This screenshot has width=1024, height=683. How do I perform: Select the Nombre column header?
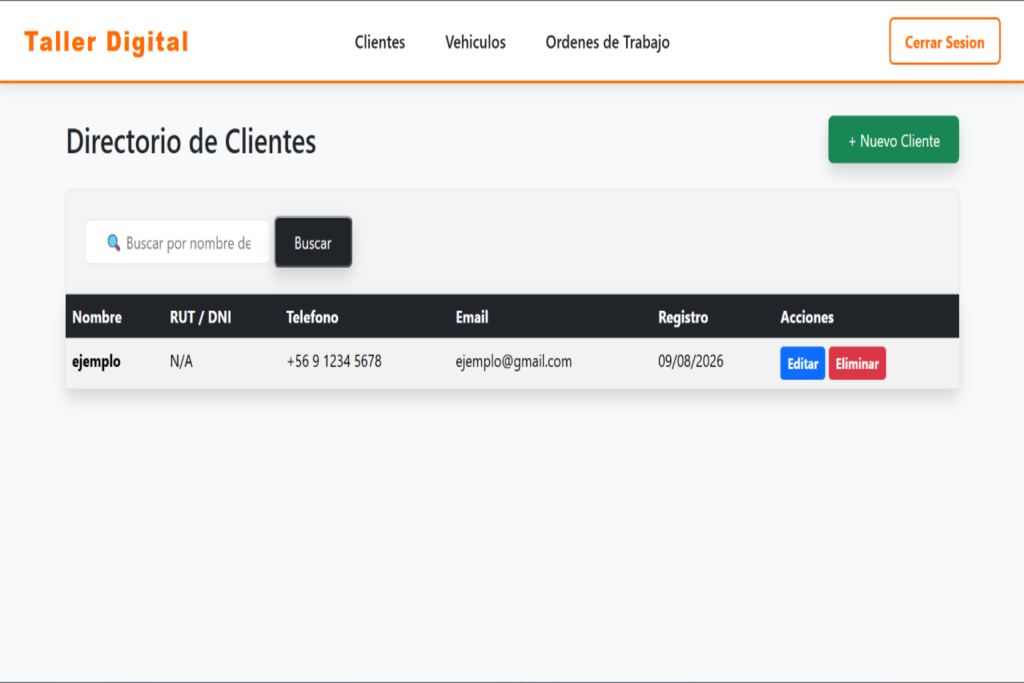[x=97, y=317]
